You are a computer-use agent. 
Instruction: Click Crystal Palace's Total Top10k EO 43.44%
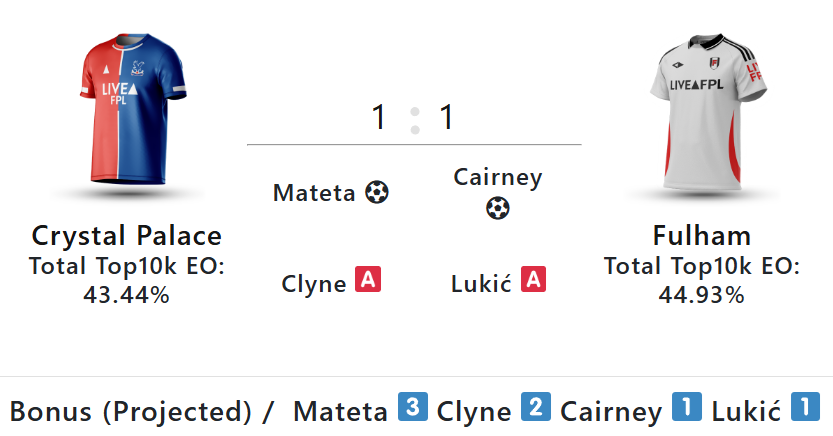[126, 281]
